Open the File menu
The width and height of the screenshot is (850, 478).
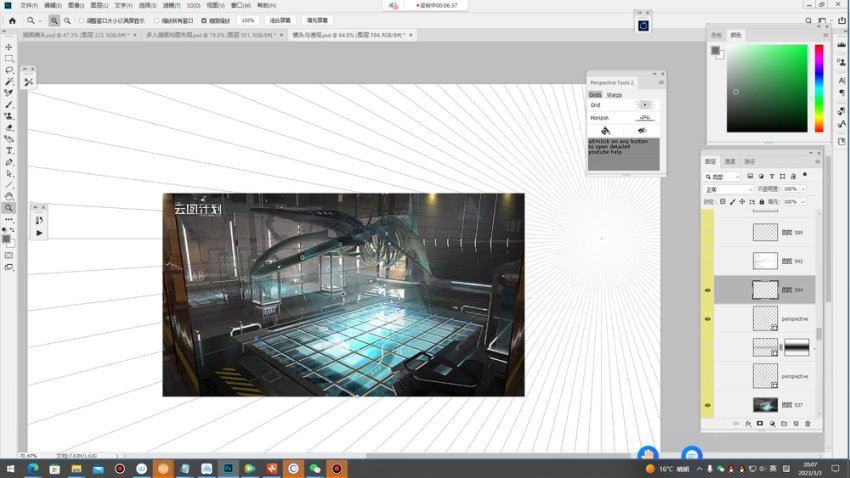(29, 5)
